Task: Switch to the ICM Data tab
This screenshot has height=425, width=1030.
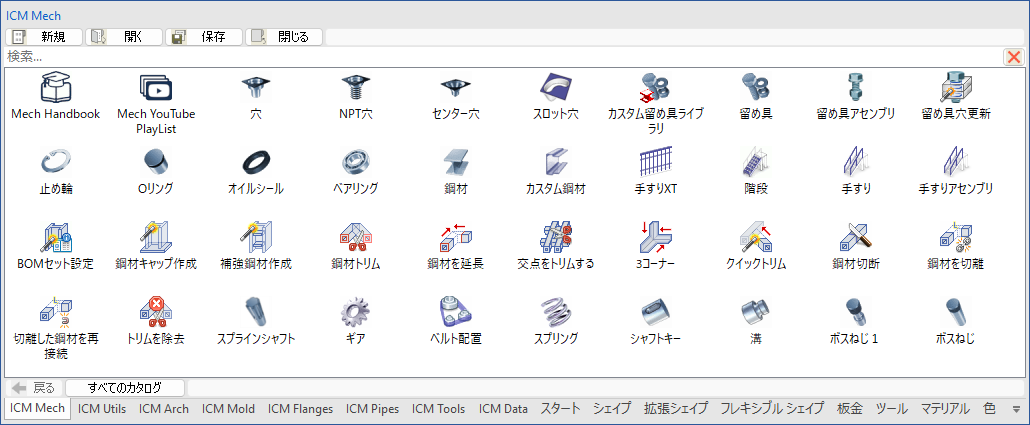Action: pyautogui.click(x=503, y=409)
